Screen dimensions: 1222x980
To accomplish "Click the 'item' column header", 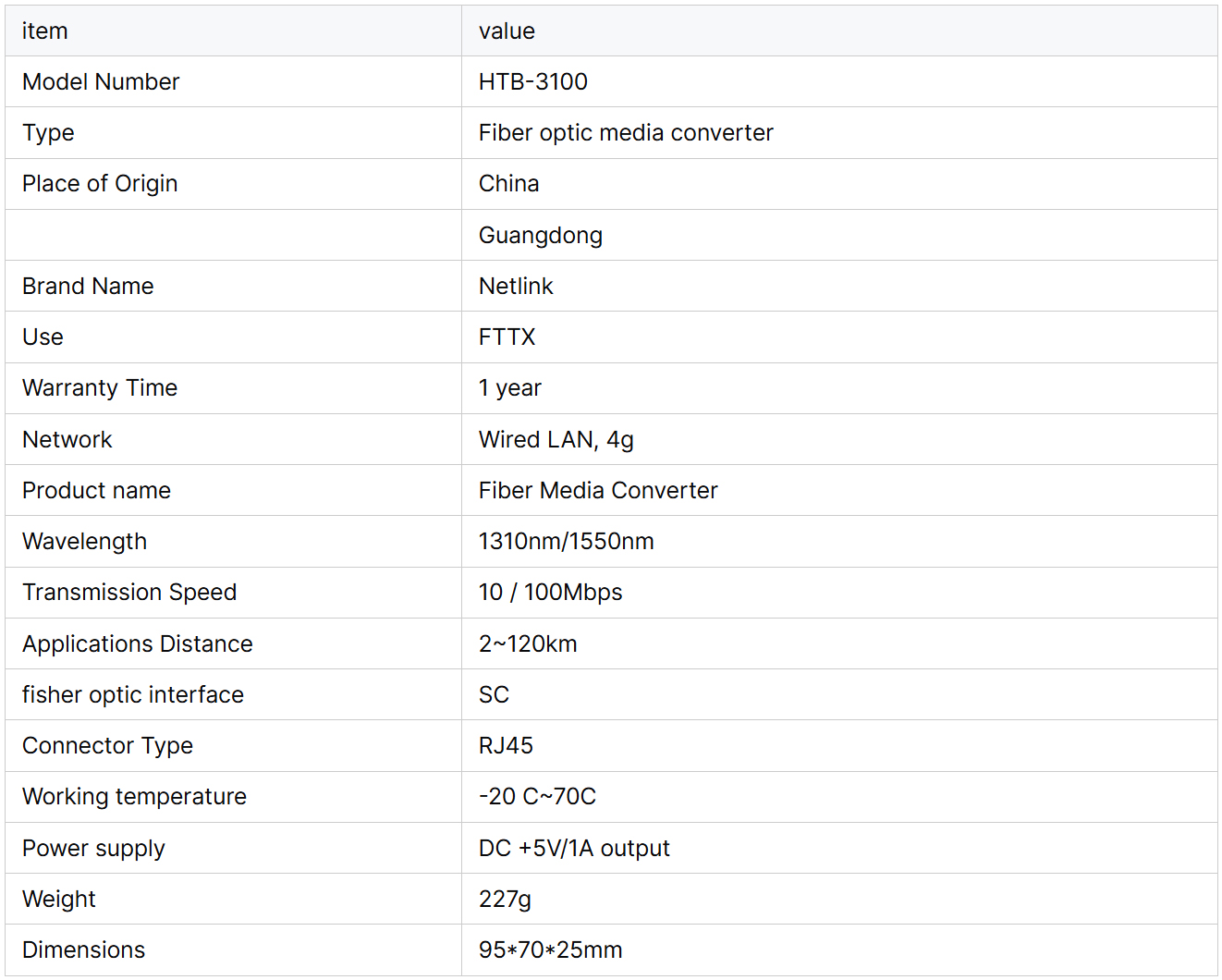I will tap(45, 31).
